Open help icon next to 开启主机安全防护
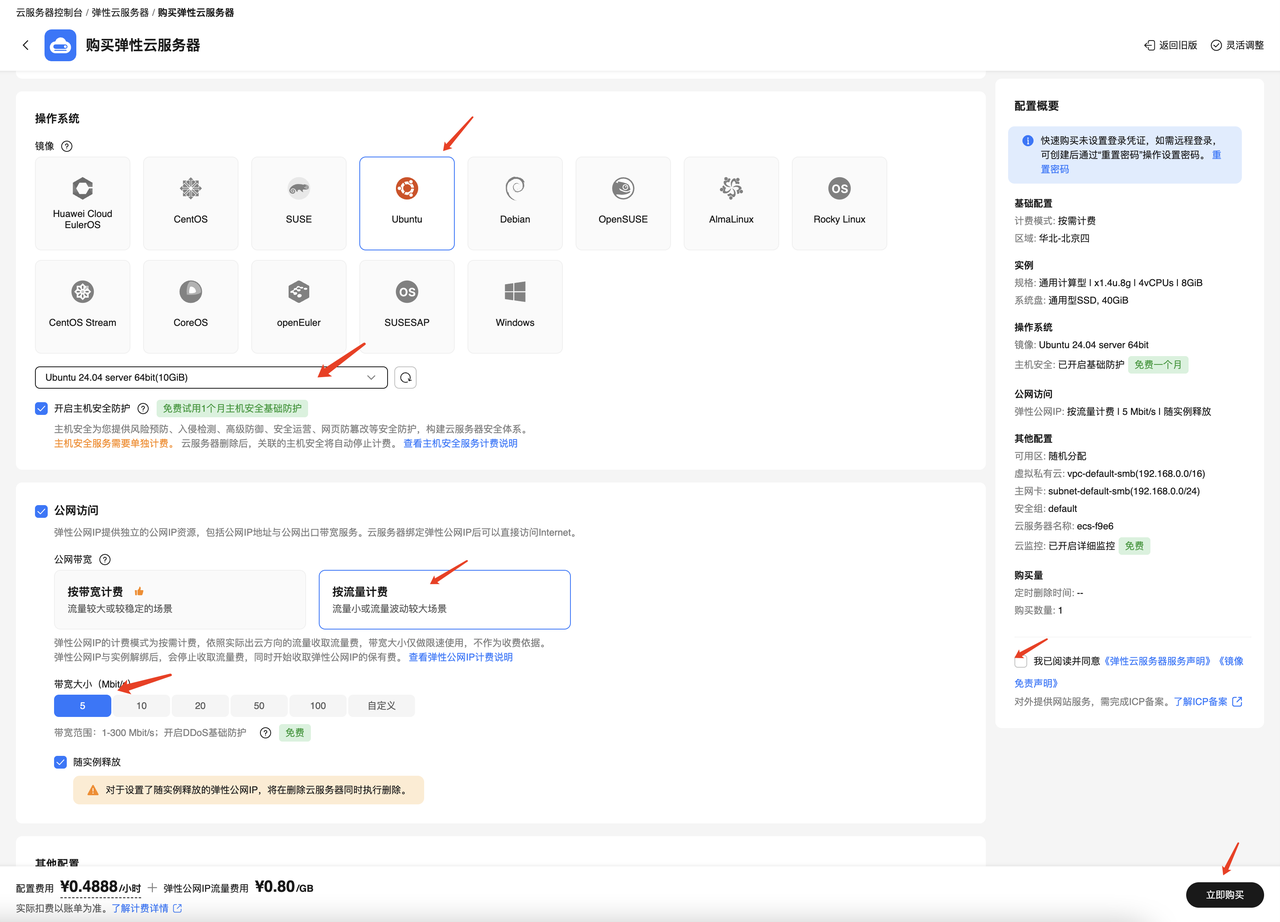 pos(143,408)
